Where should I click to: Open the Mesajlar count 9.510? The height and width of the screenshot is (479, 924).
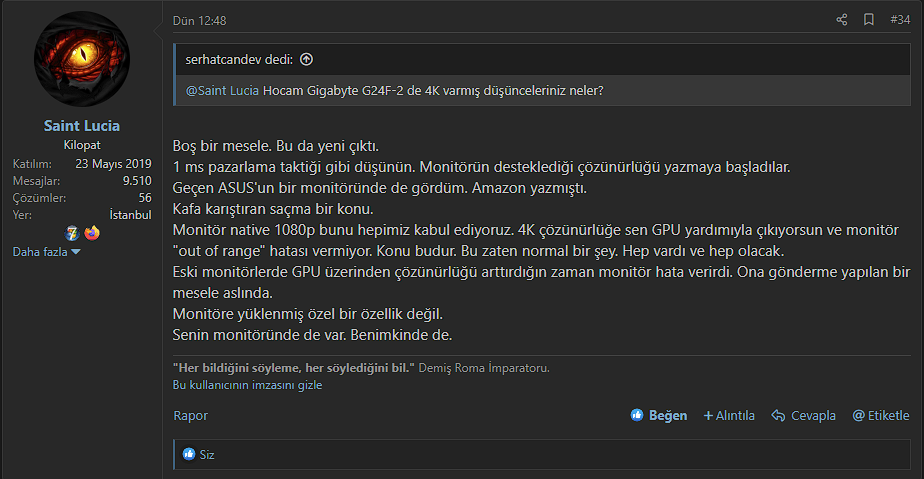[x=136, y=181]
